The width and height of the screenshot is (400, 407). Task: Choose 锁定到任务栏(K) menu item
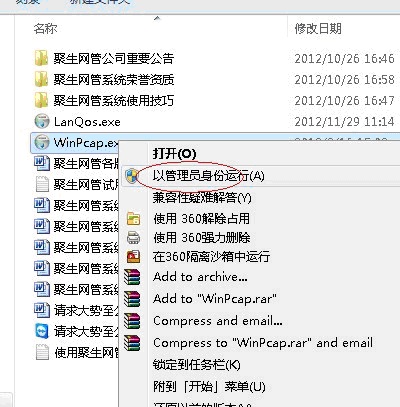(197, 365)
